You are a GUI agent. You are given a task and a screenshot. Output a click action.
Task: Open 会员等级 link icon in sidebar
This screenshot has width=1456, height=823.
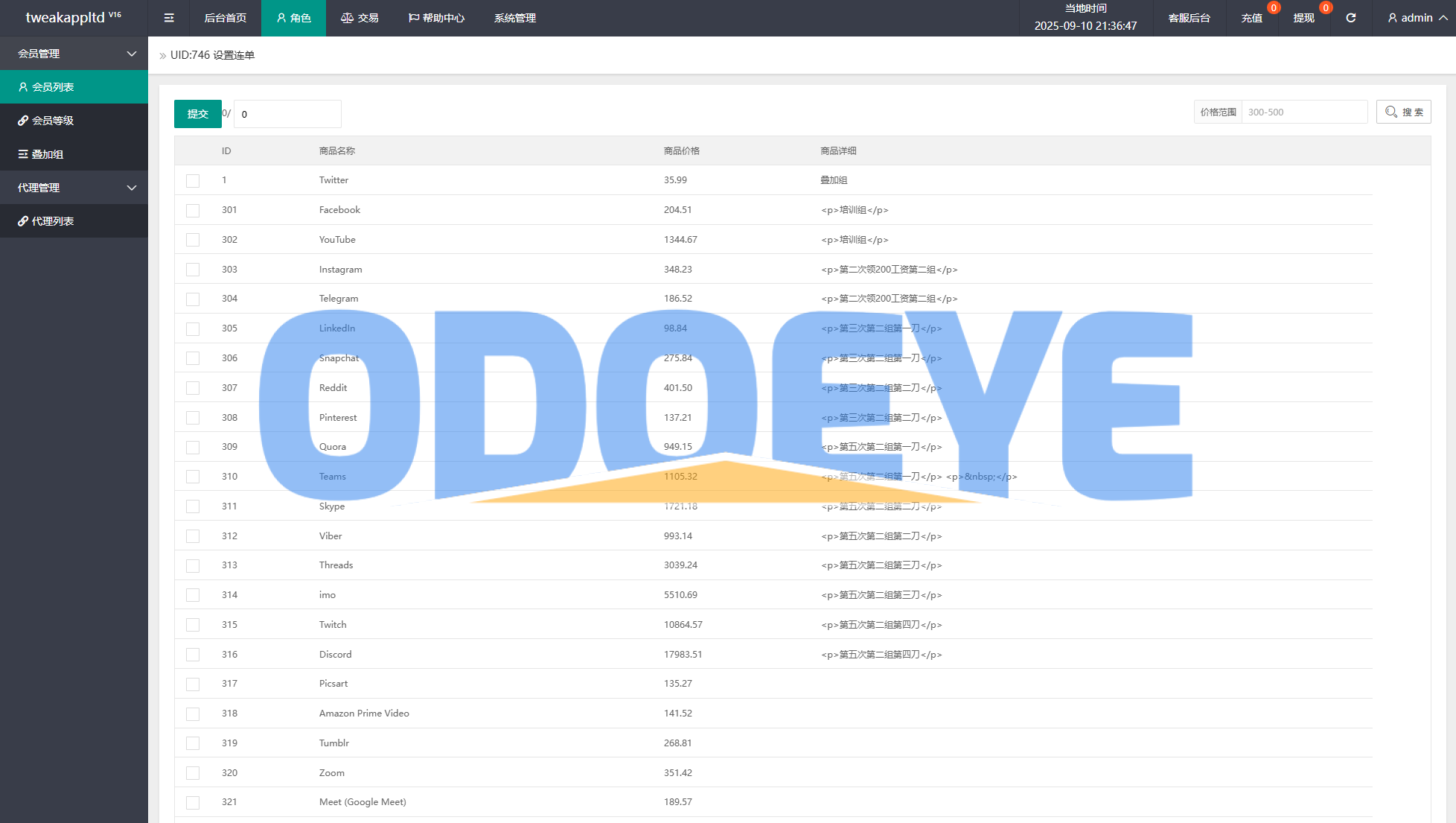click(x=23, y=121)
